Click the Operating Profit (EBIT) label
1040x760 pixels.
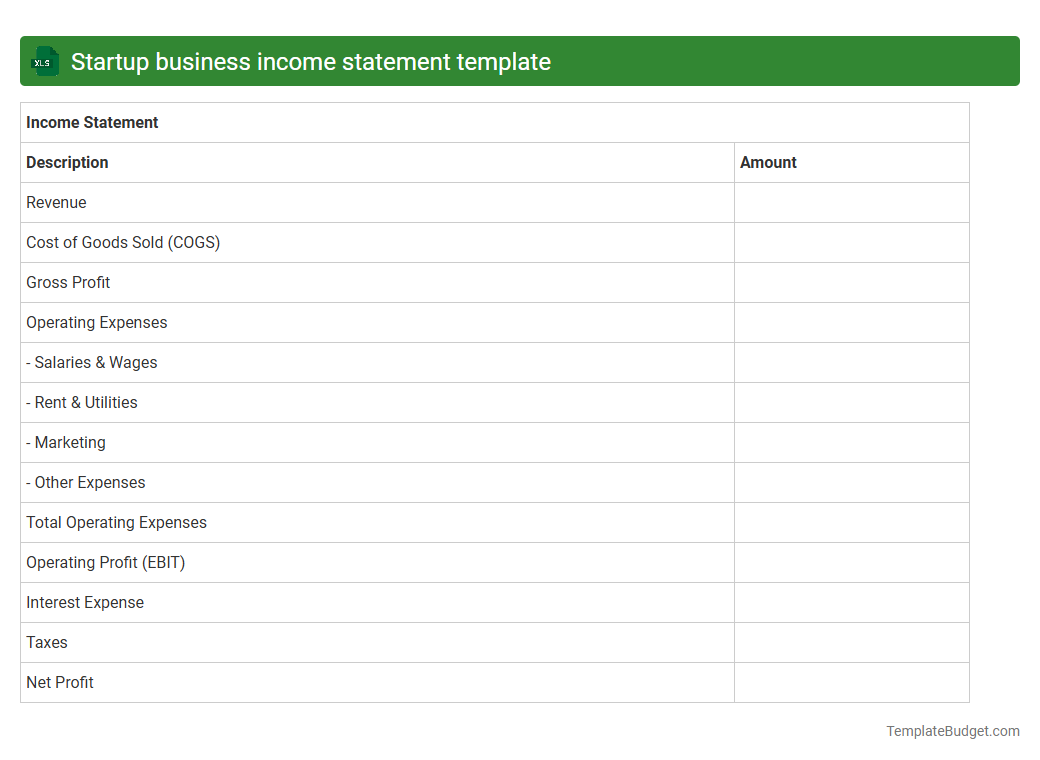[x=105, y=562]
